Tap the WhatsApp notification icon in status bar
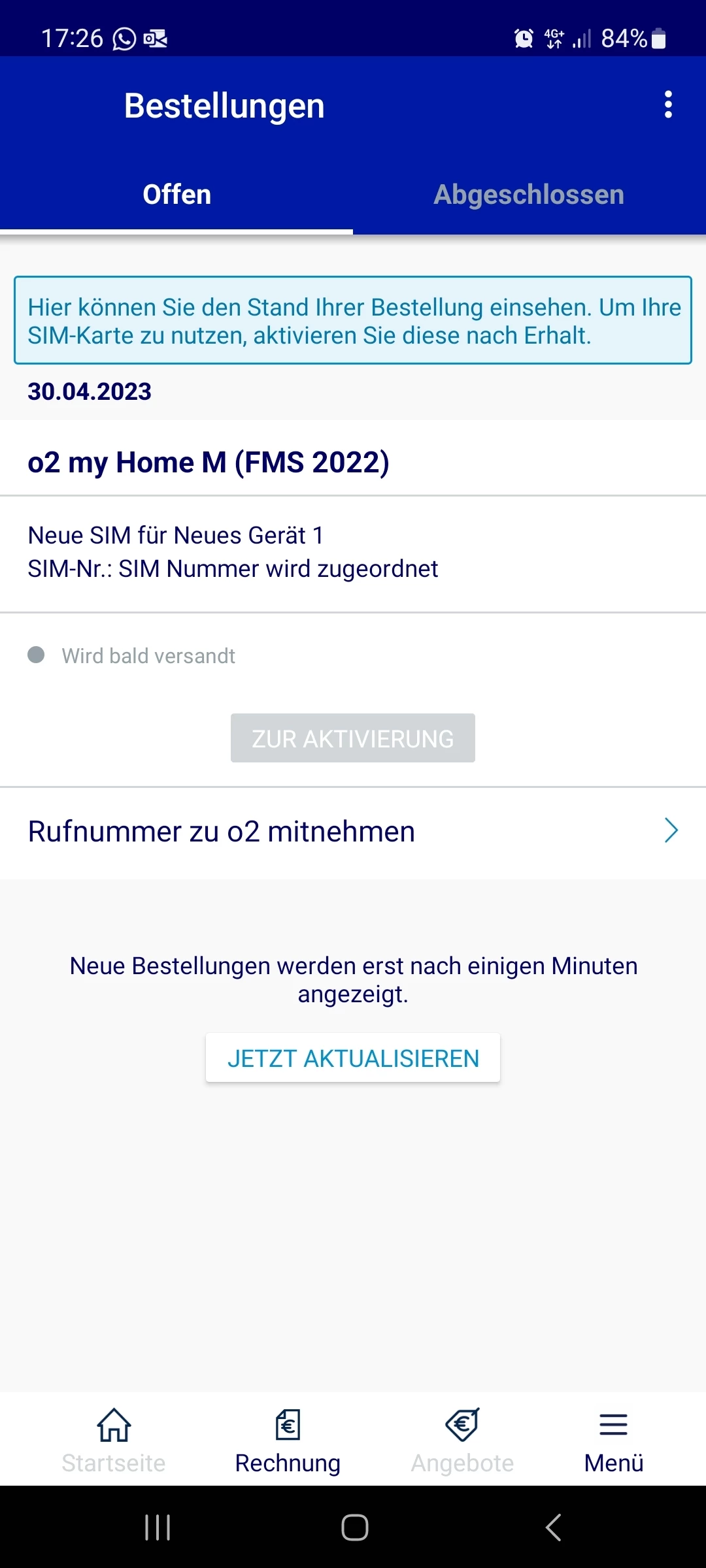The image size is (706, 1568). pos(124,39)
